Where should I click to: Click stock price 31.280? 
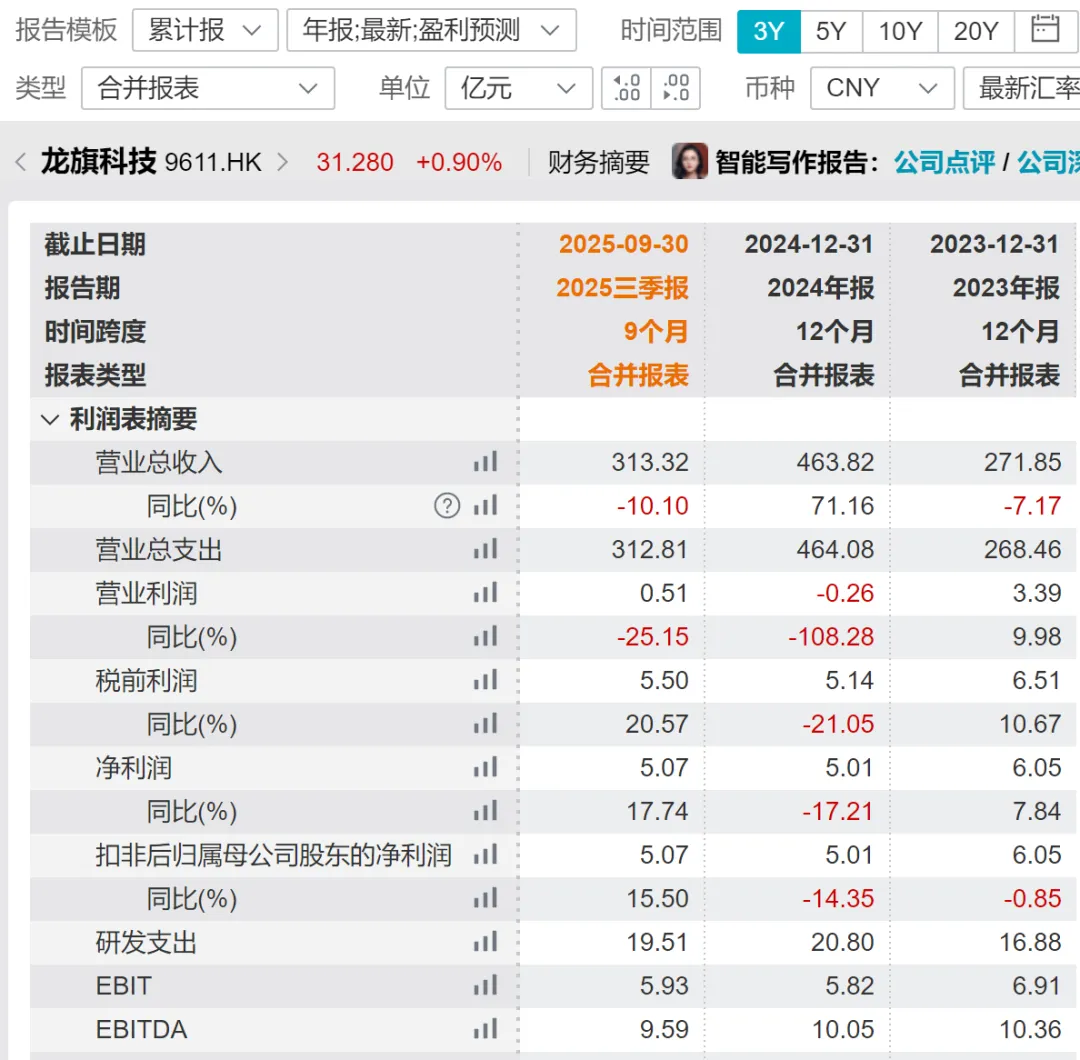coord(355,163)
